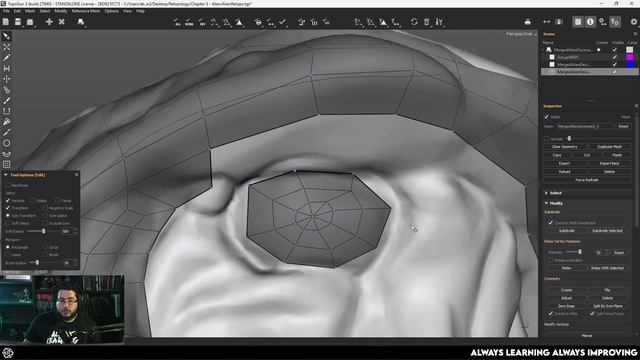The image size is (640, 360).
Task: Select the pencil Draw tool in left toolbar
Action: point(7,58)
